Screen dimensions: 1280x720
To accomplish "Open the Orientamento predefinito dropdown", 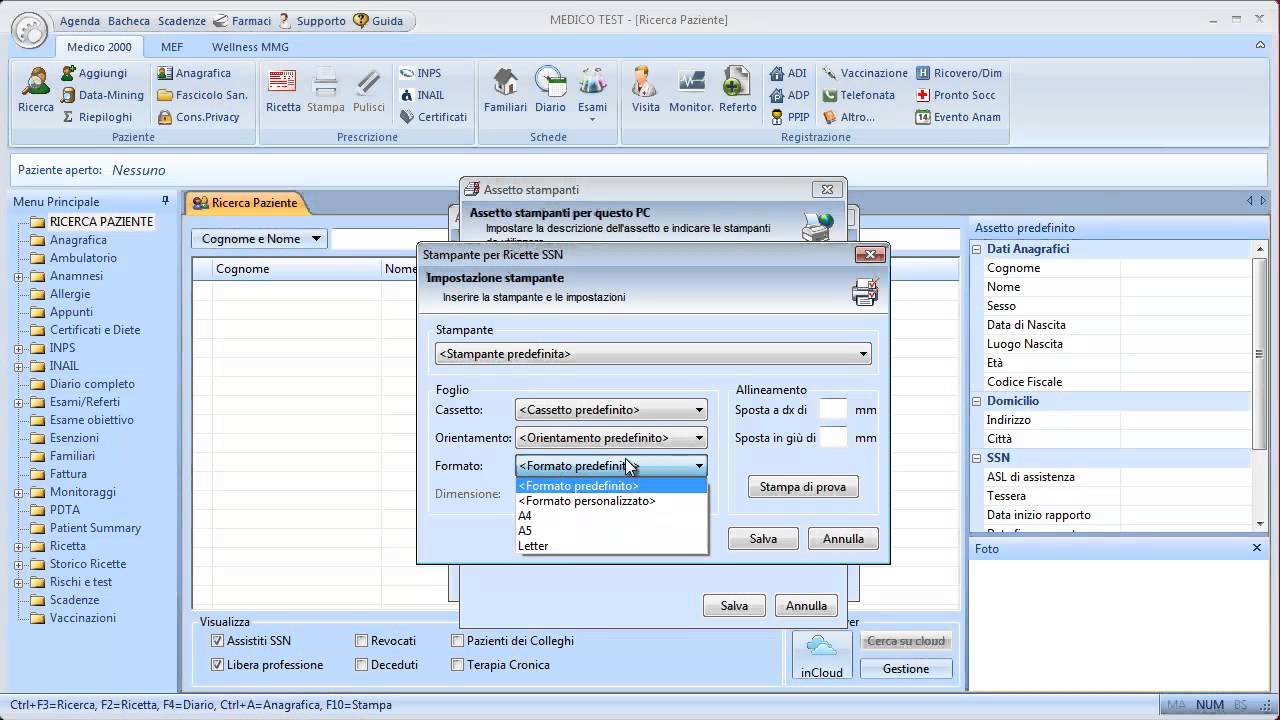I will [611, 438].
